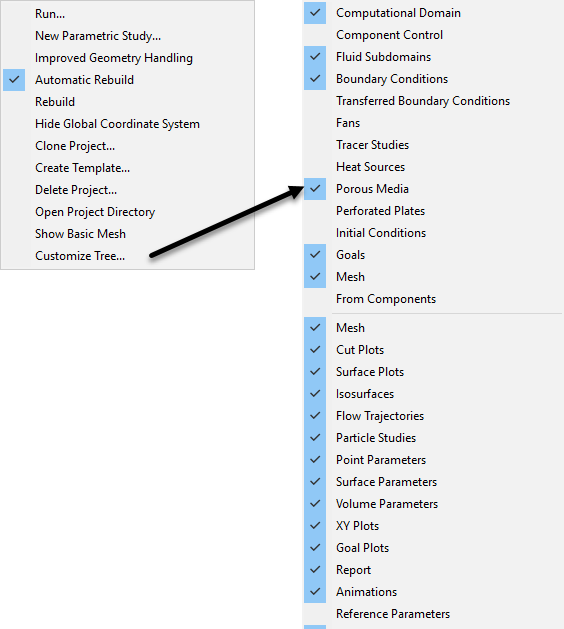Choose Show Basic Mesh
This screenshot has width=564, height=629.
click(81, 234)
